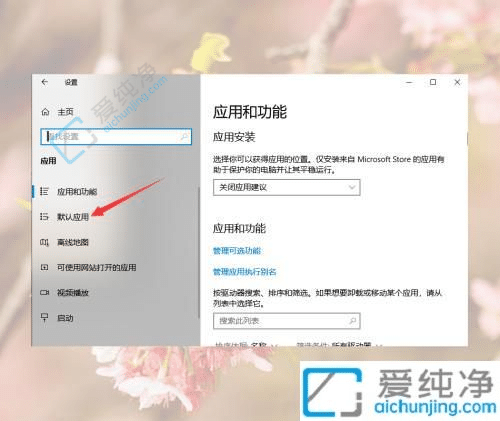
Task: Close the Settings window
Action: pyautogui.click(x=457, y=82)
